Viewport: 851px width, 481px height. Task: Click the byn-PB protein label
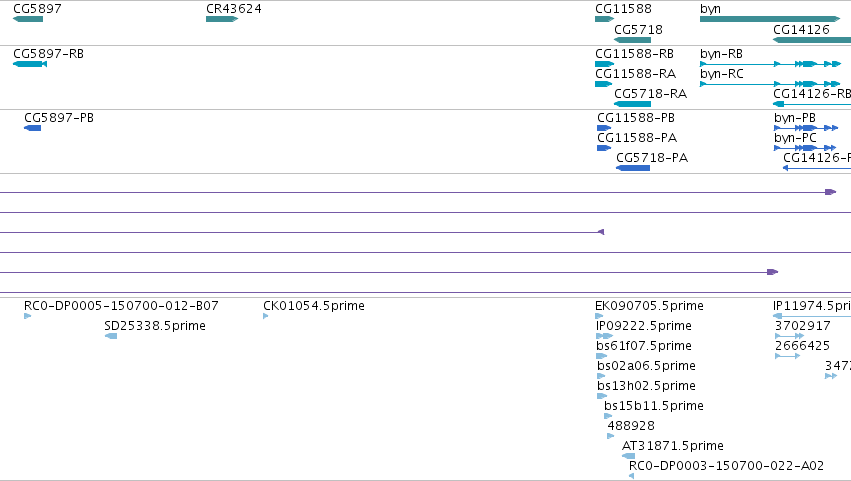[795, 118]
